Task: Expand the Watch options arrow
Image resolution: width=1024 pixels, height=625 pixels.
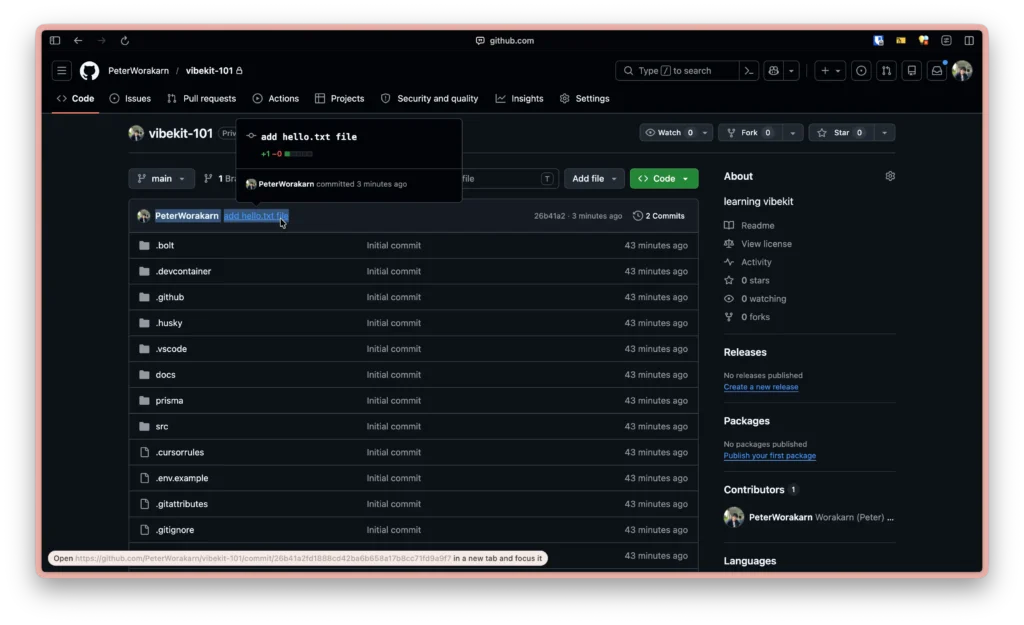Action: 705,133
